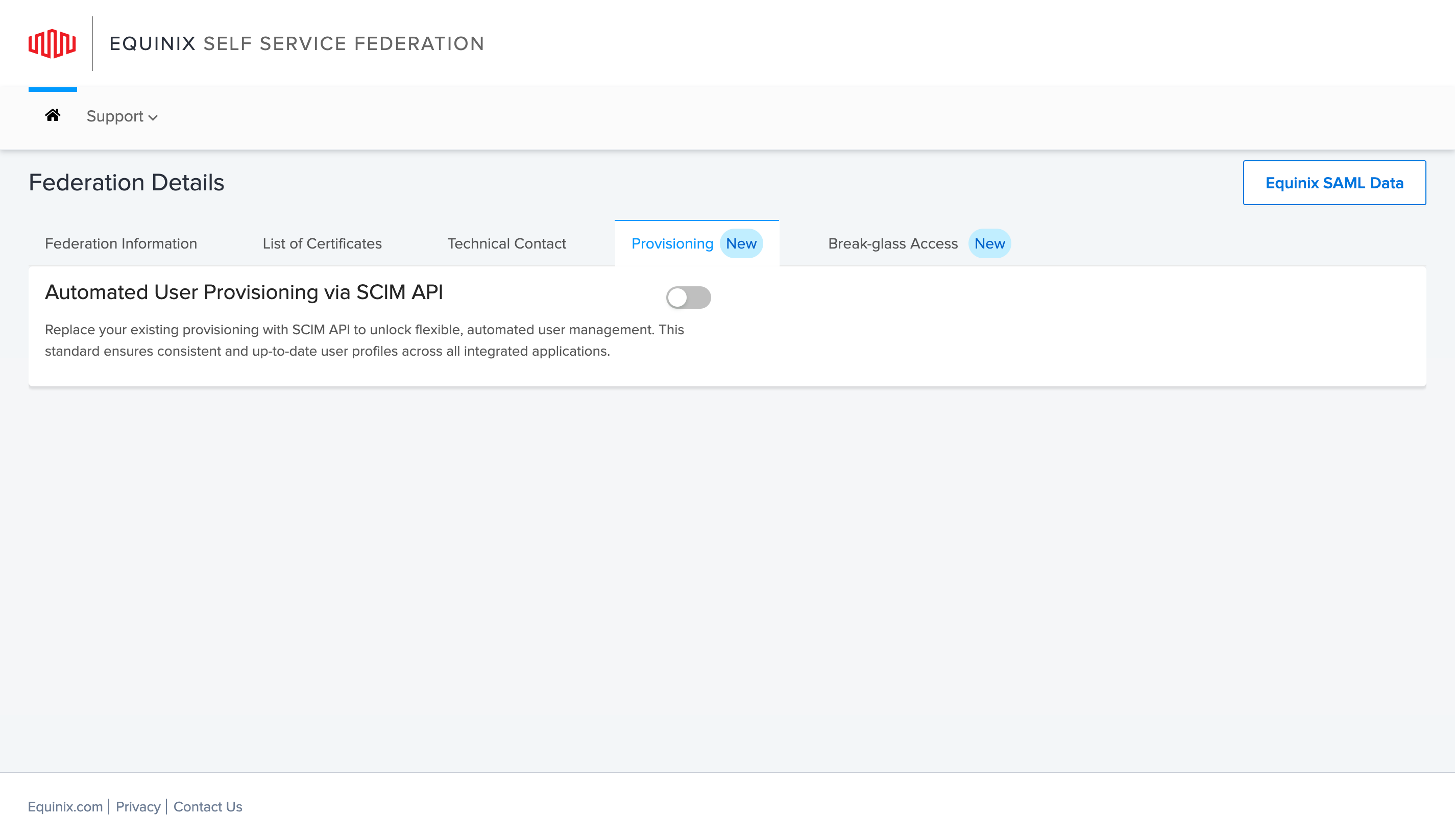This screenshot has height=840, width=1455.
Task: Open the Equinix.com footer link
Action: click(65, 806)
